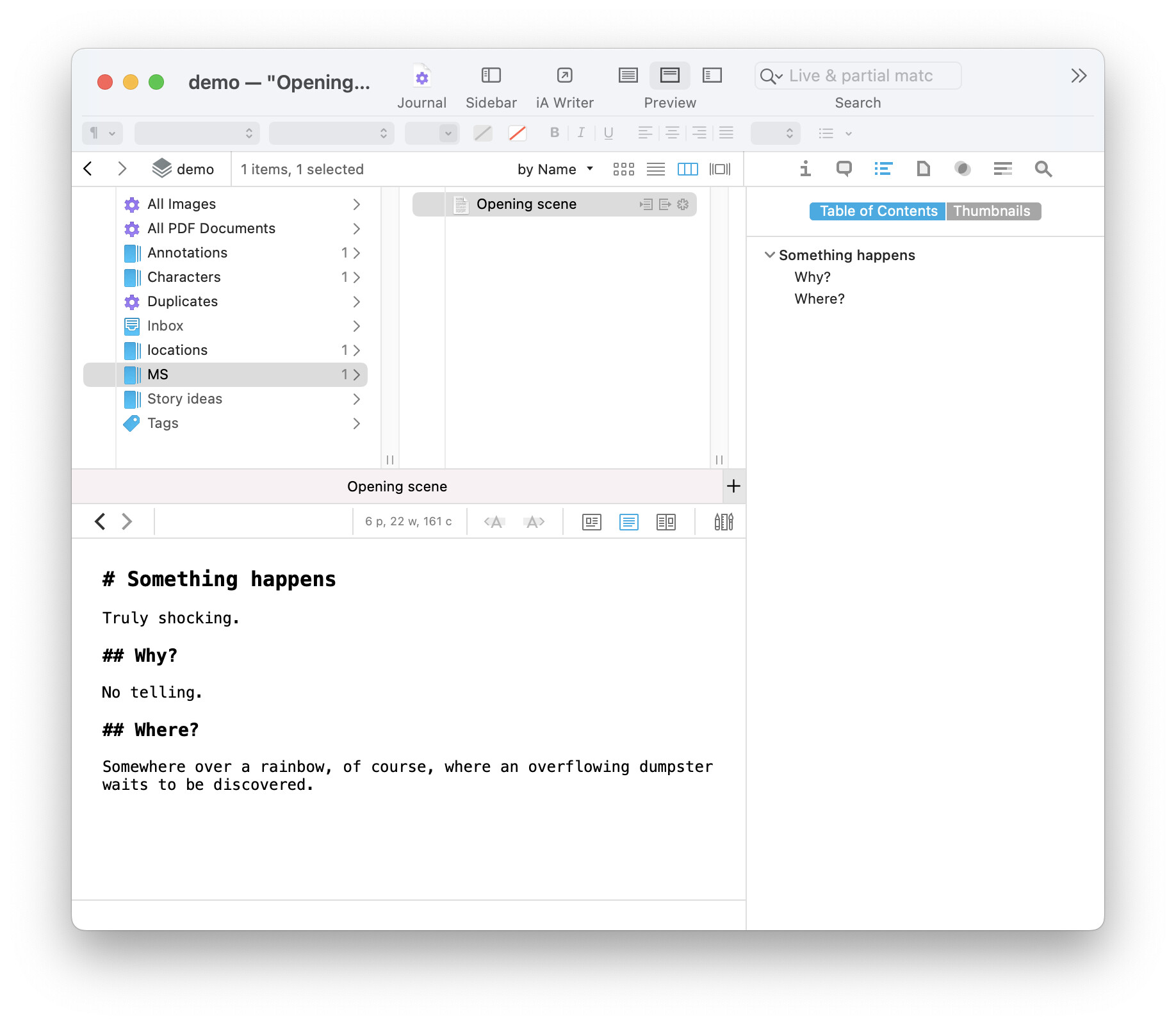The width and height of the screenshot is (1176, 1025).
Task: Add a new tab with the plus button
Action: pos(733,486)
